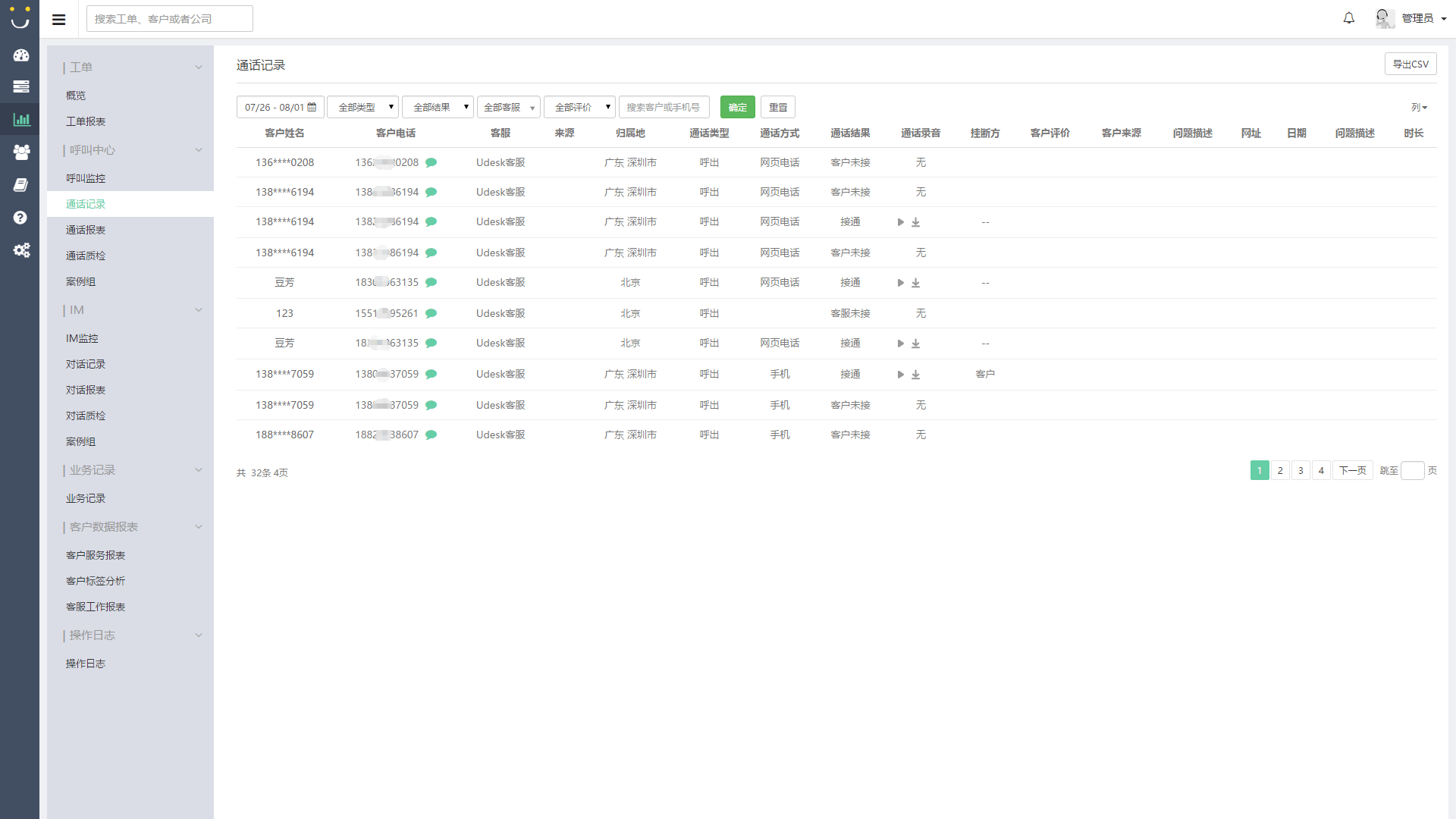Open settings gears icon in left rail
Screen dimensions: 1456x819
21,250
